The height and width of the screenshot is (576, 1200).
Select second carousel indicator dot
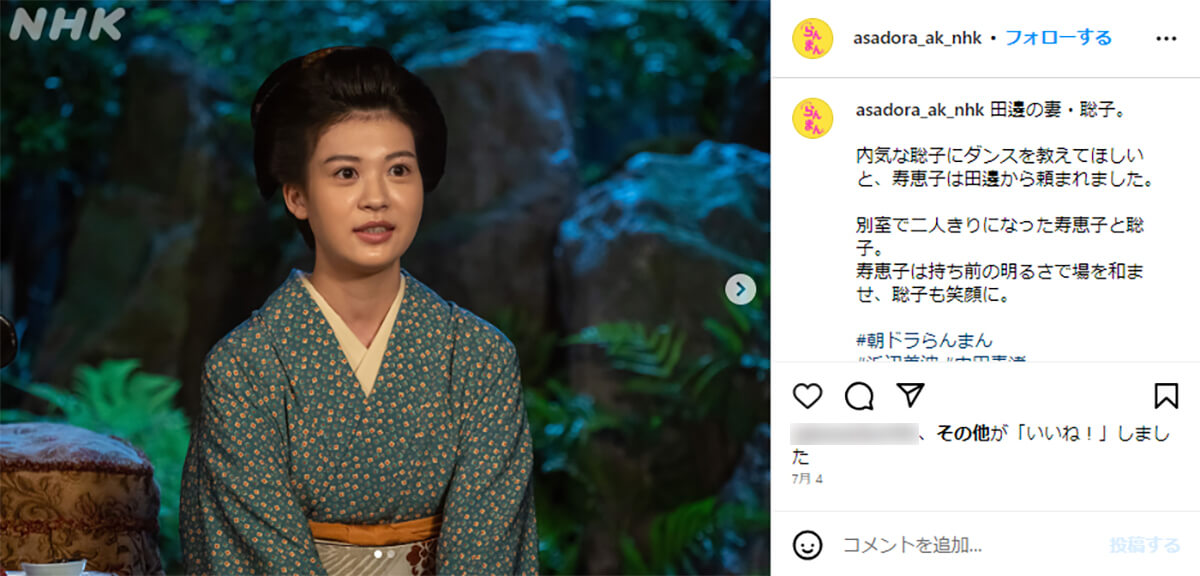click(x=391, y=553)
